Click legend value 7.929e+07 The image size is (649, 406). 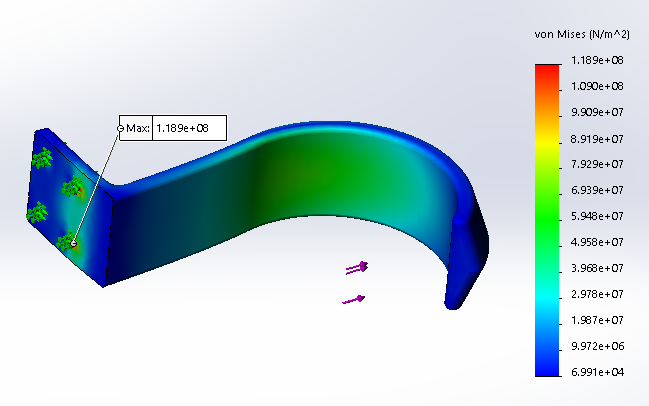pos(597,164)
